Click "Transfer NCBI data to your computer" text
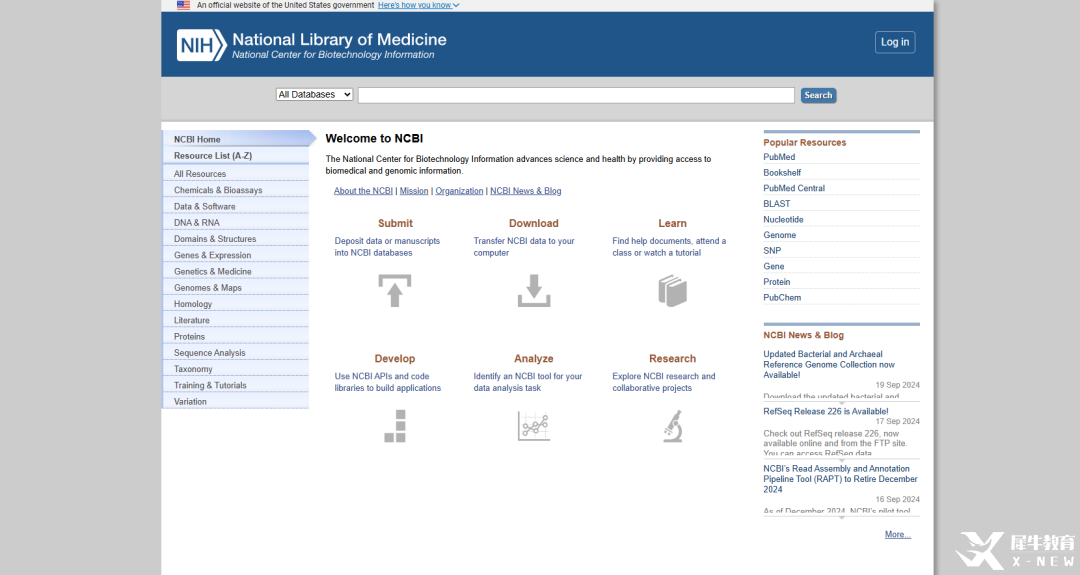 pos(523,247)
